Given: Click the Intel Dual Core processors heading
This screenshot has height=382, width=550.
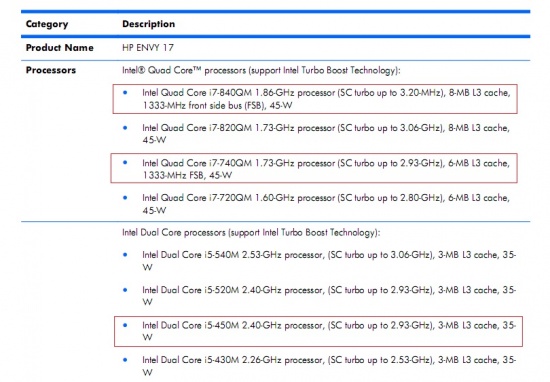Looking at the screenshot, I should tap(251, 233).
